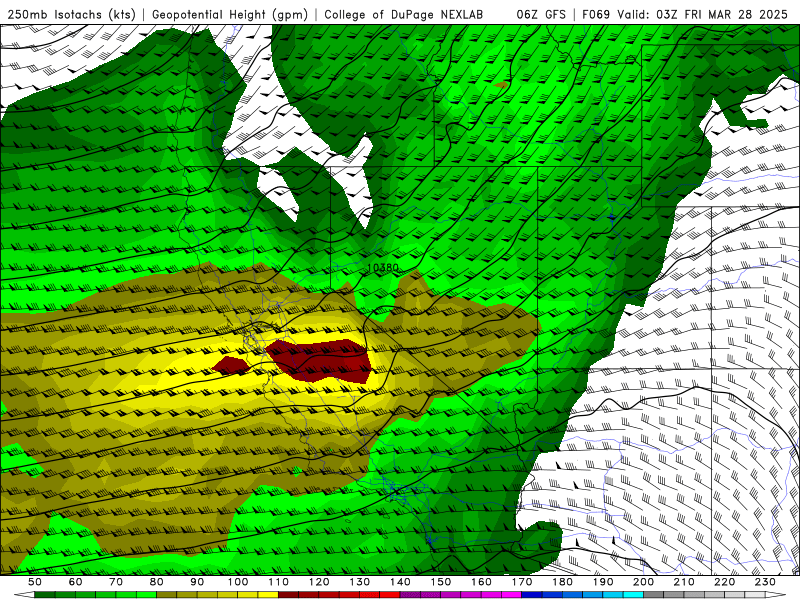Click the bright yellow colorbar swatch below '110'
The width and height of the screenshot is (800, 600).
[x=268, y=595]
